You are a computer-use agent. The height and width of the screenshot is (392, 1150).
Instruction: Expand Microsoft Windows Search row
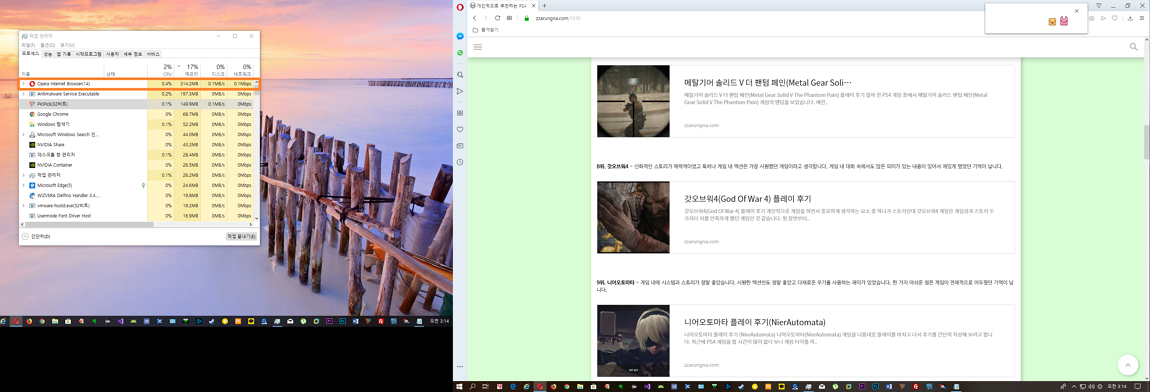click(x=23, y=134)
